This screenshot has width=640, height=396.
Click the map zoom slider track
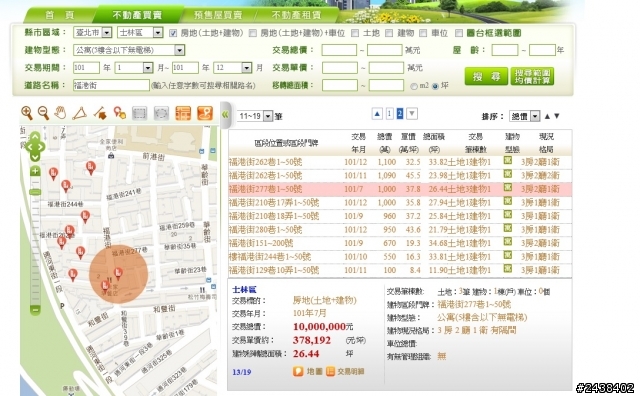tap(35, 241)
